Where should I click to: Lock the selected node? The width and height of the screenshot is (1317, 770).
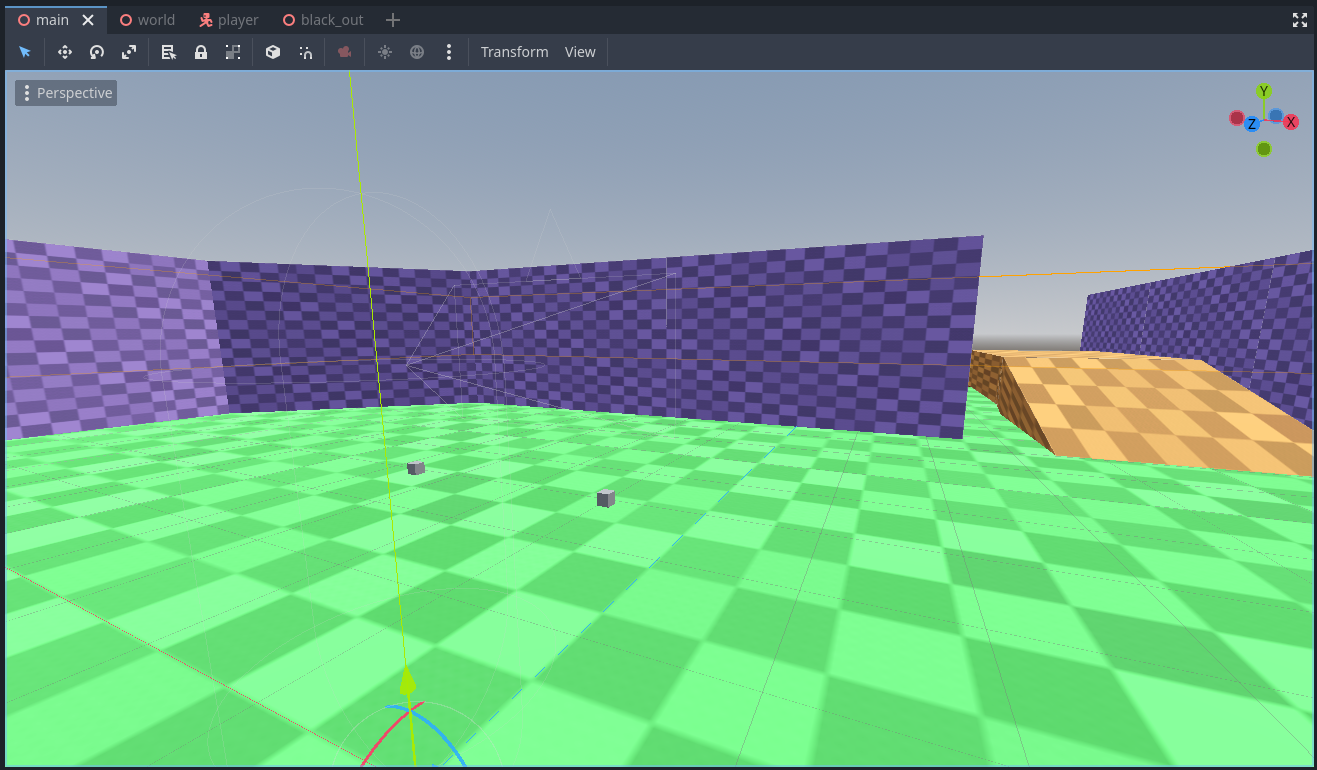pyautogui.click(x=200, y=51)
